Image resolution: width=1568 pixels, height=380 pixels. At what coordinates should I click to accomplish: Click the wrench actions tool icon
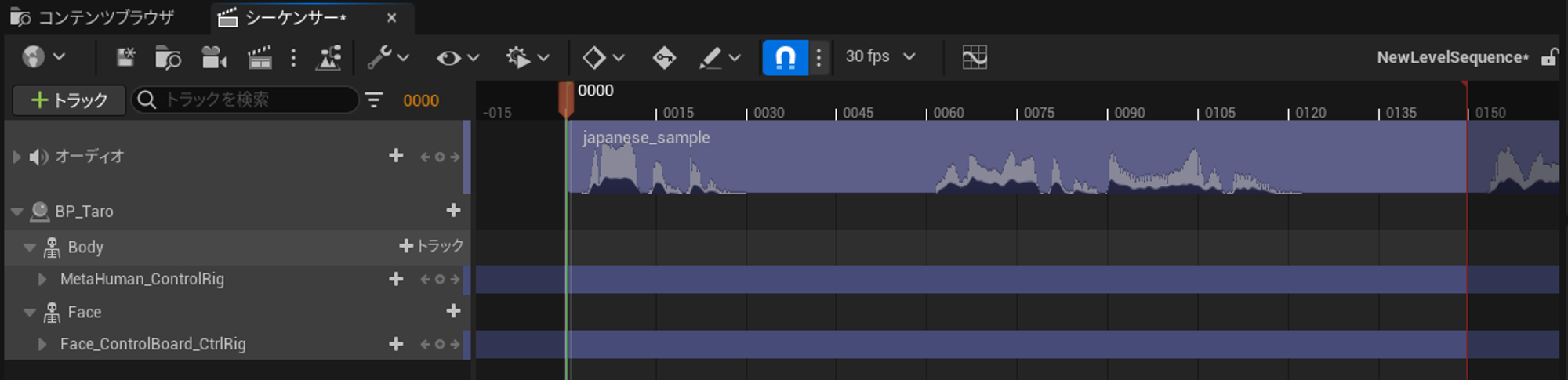(380, 57)
